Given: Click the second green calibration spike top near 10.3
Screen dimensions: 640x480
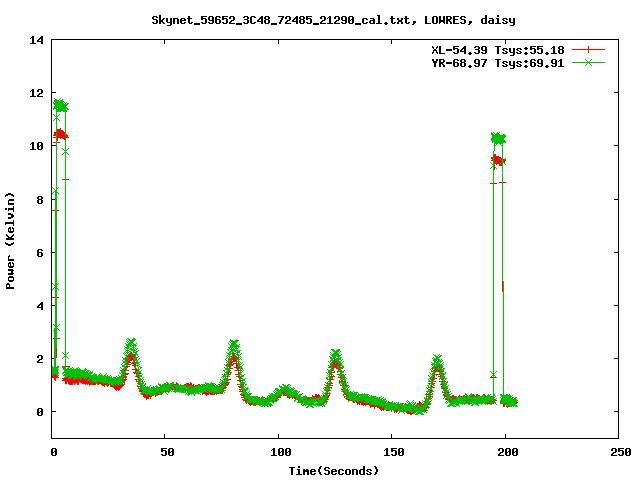Looking at the screenshot, I should pyautogui.click(x=498, y=139).
